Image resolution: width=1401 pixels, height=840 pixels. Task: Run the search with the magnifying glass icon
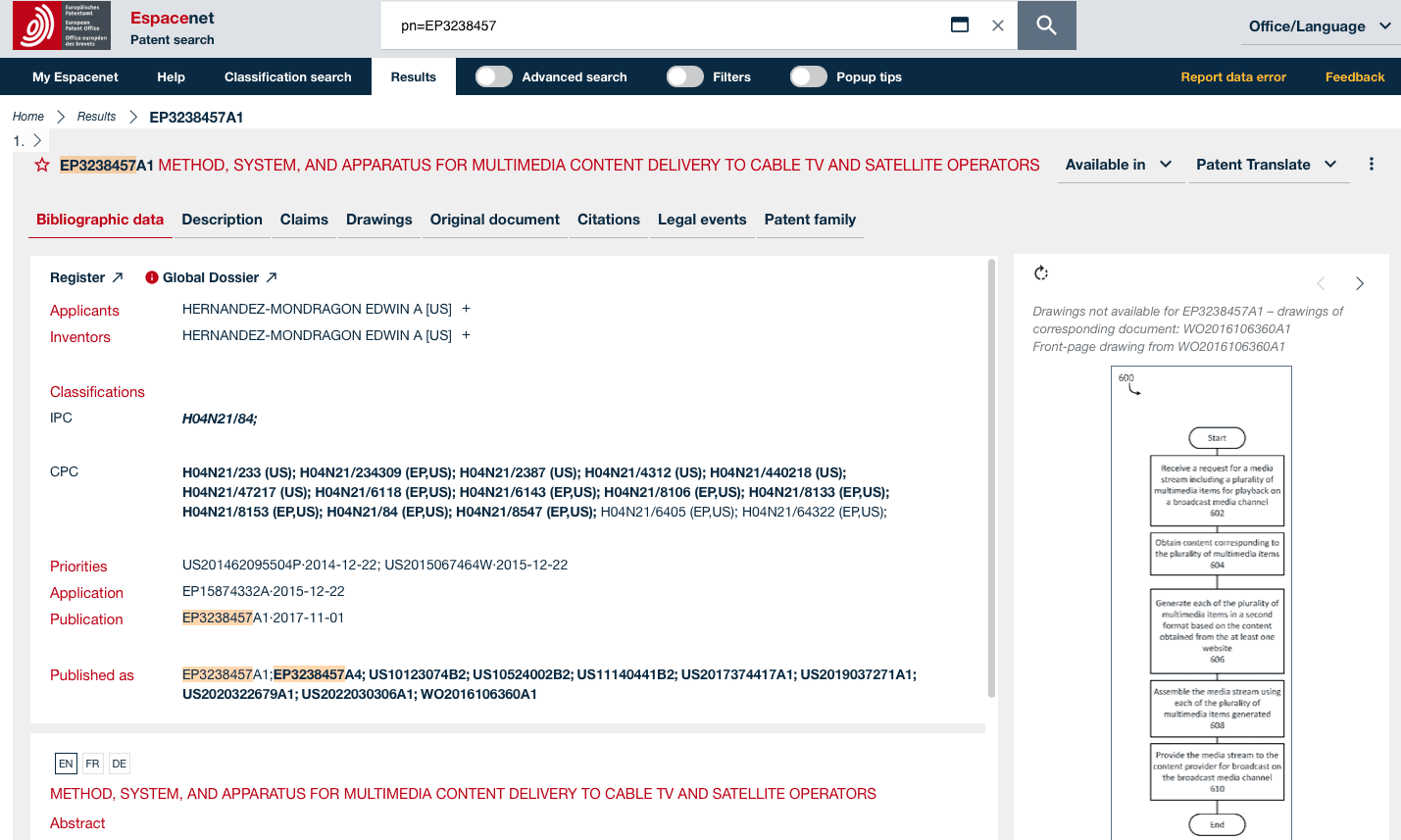(1046, 25)
